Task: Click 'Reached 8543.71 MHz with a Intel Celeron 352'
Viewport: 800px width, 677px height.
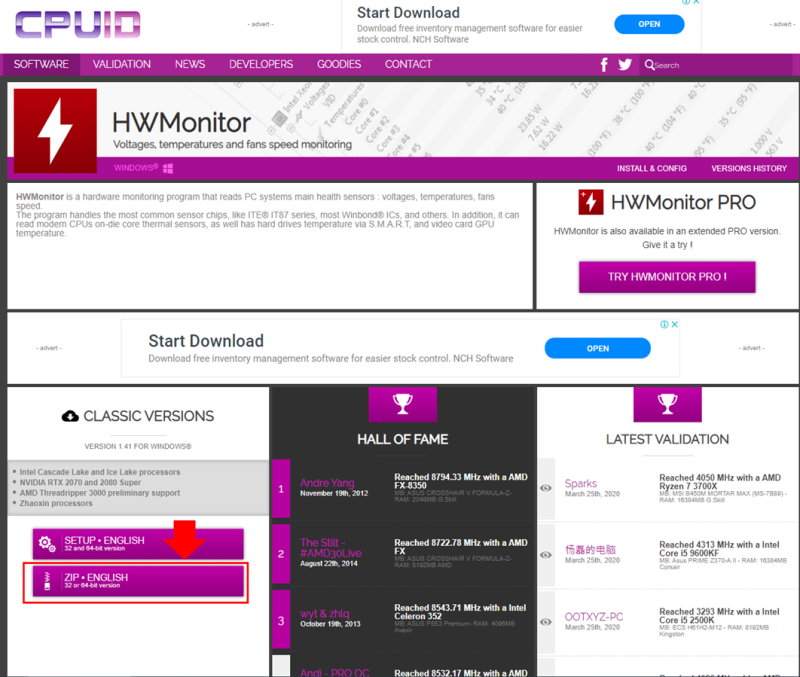Action: [x=460, y=612]
